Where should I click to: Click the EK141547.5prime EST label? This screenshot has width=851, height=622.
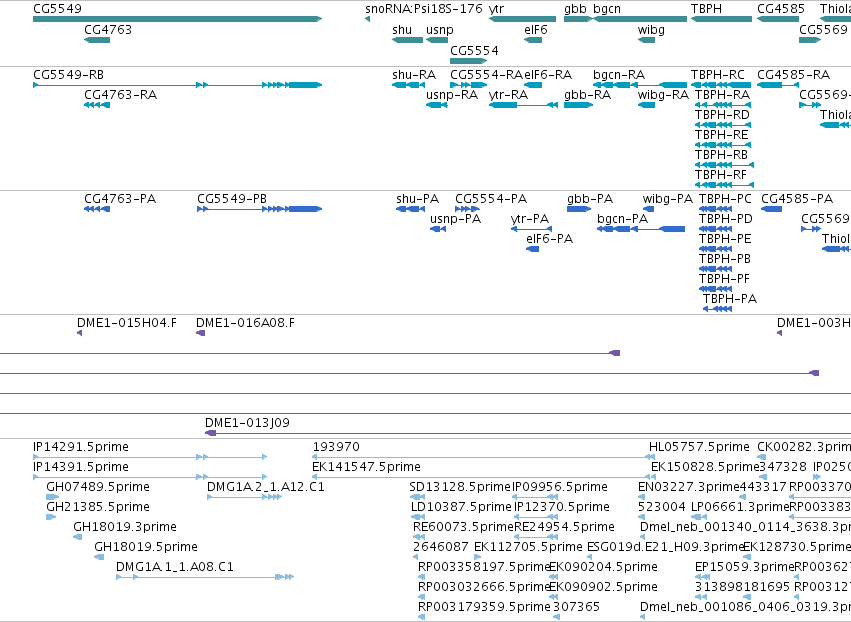[366, 467]
